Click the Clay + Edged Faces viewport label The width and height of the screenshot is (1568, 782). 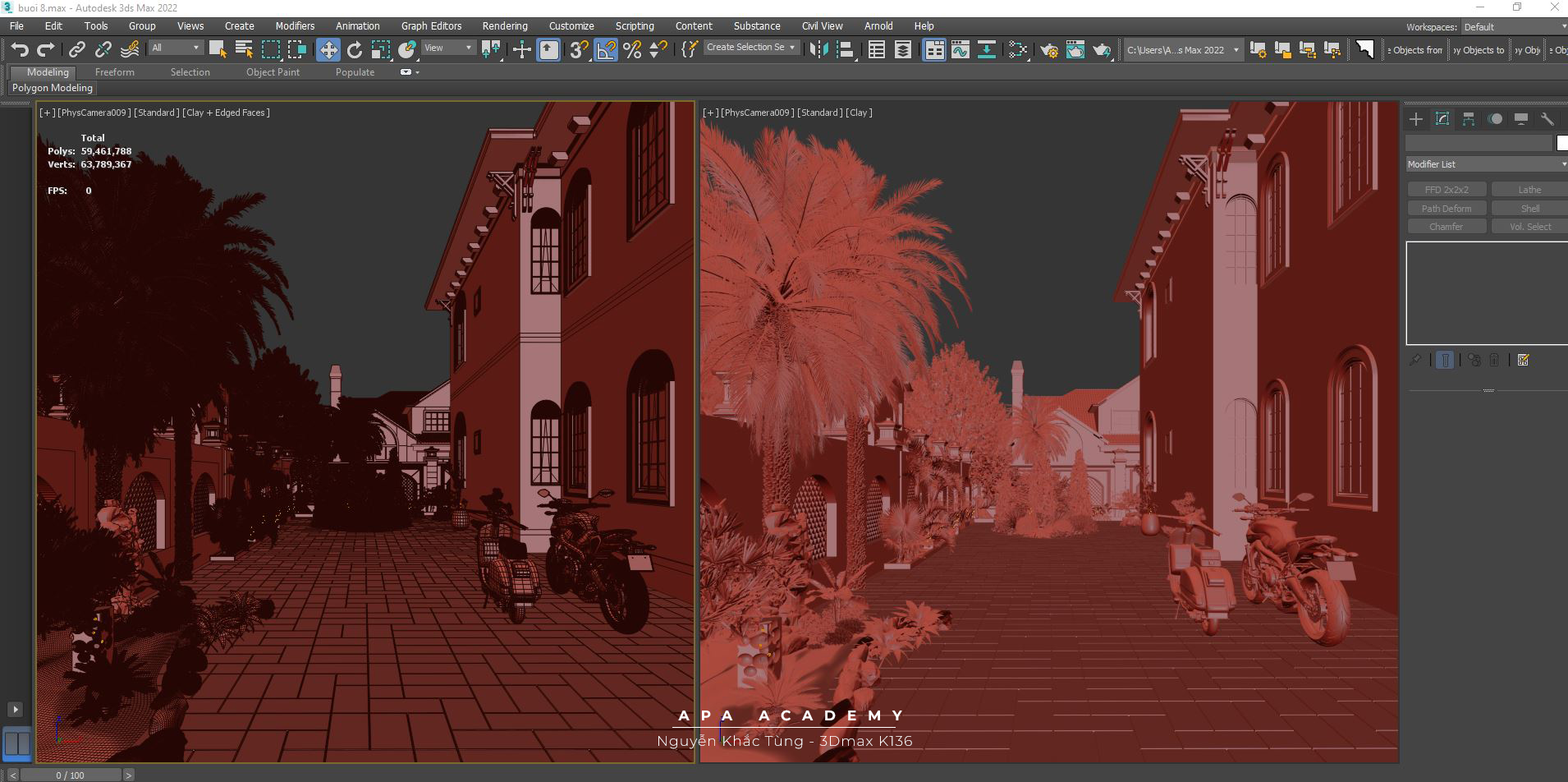[226, 113]
